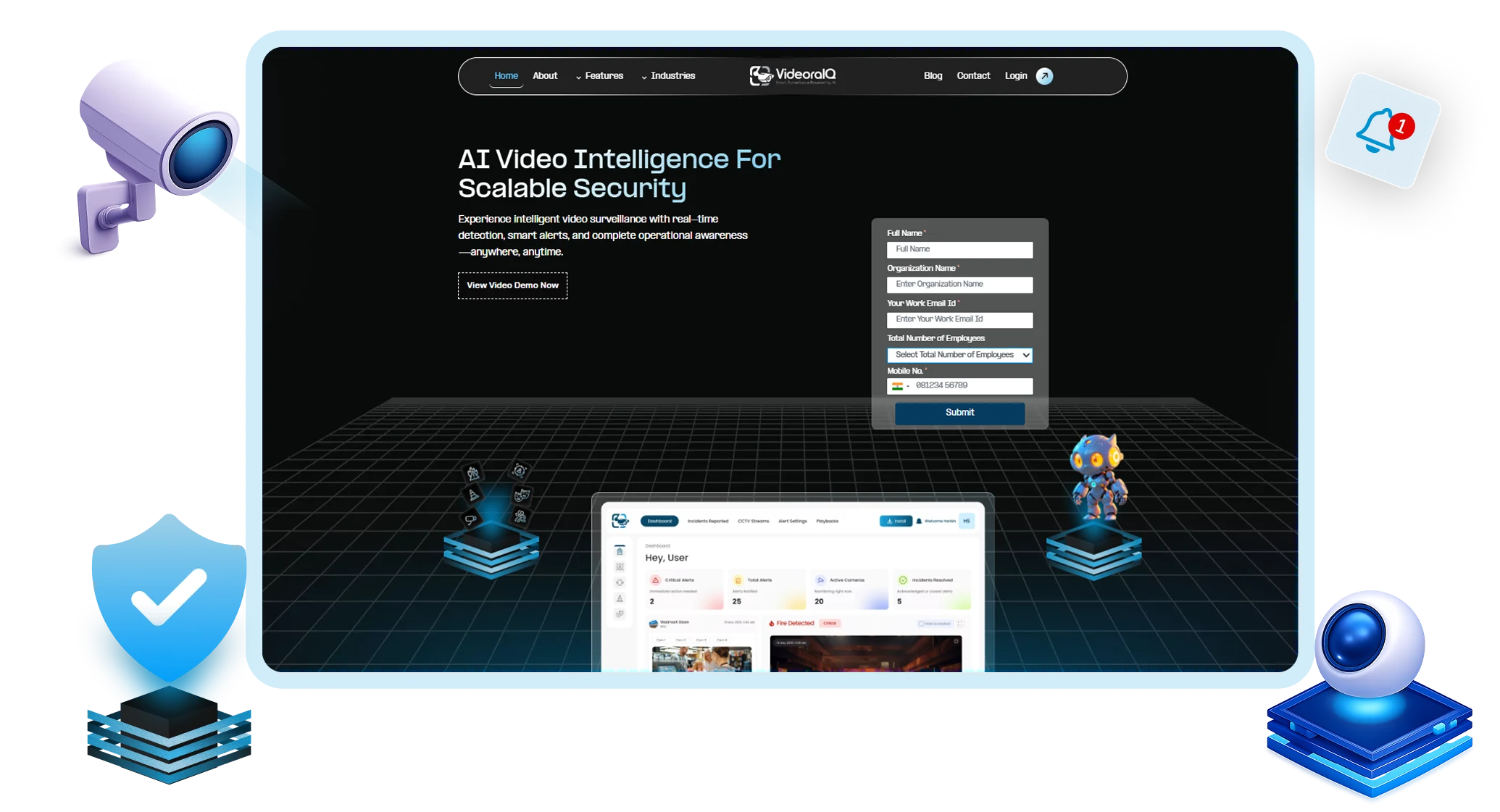The height and width of the screenshot is (812, 1500).
Task: Click the VideoraIQ logo in the navbar
Action: 793,75
